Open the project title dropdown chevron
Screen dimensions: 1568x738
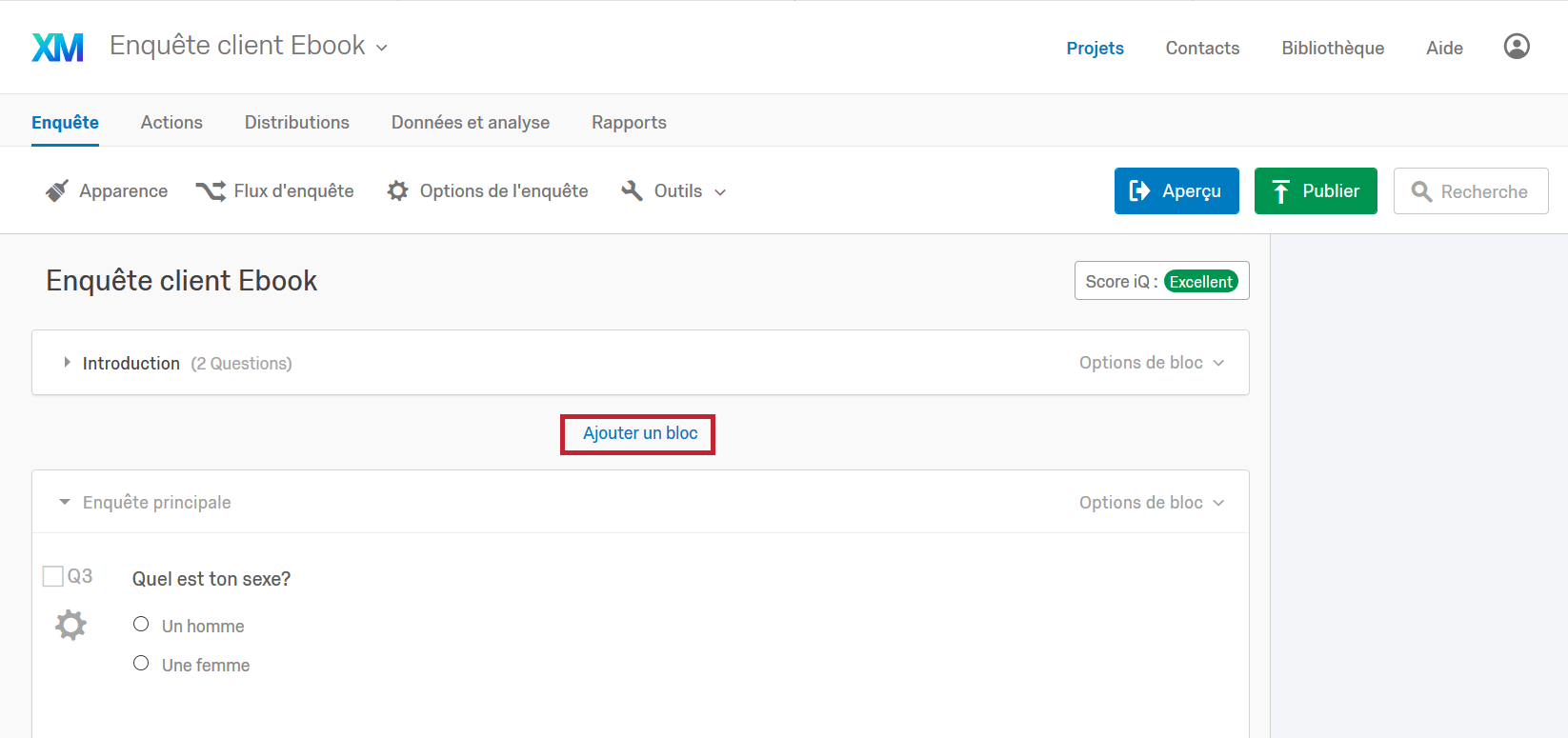382,48
